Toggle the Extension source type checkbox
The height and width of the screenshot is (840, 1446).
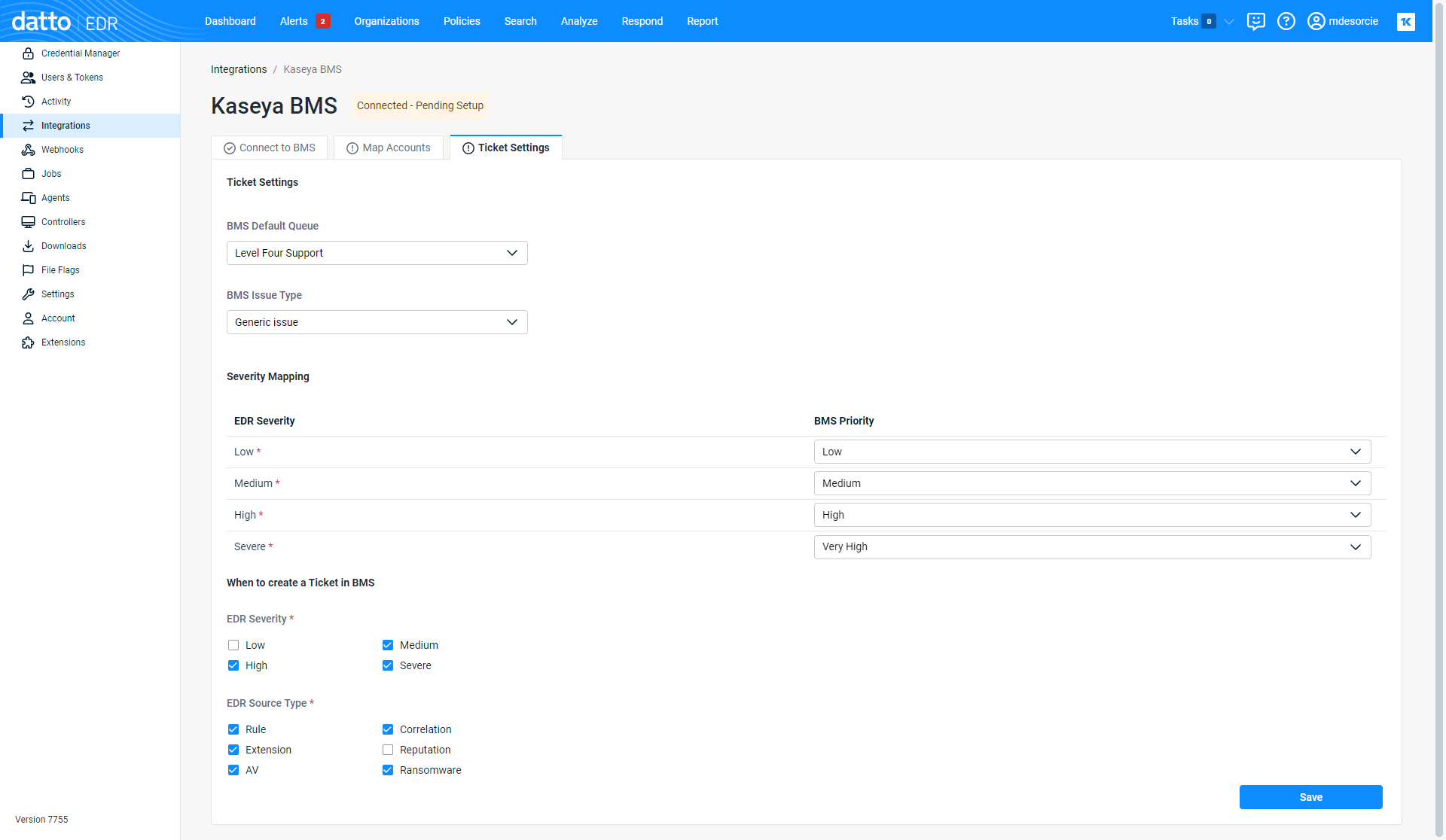coord(233,750)
